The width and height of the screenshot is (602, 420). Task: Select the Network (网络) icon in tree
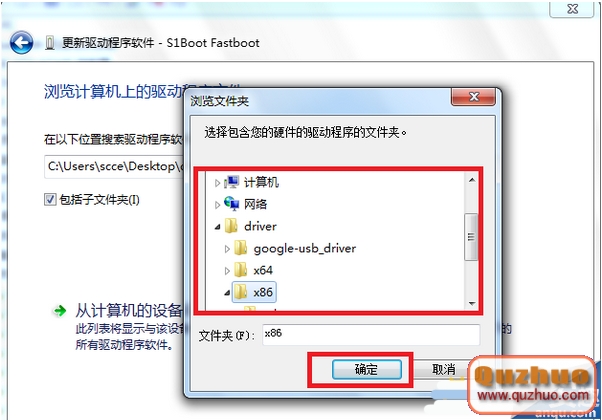pyautogui.click(x=232, y=203)
